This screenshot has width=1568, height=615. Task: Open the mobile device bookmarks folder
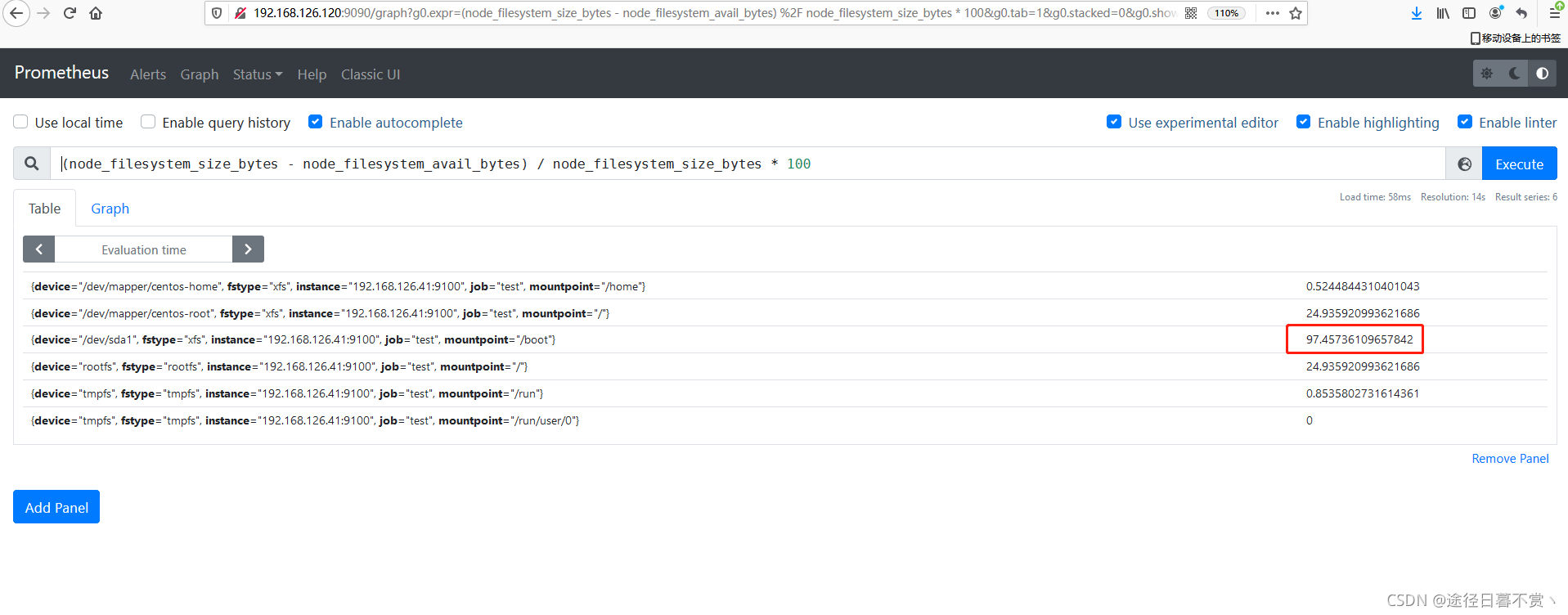(x=1515, y=38)
